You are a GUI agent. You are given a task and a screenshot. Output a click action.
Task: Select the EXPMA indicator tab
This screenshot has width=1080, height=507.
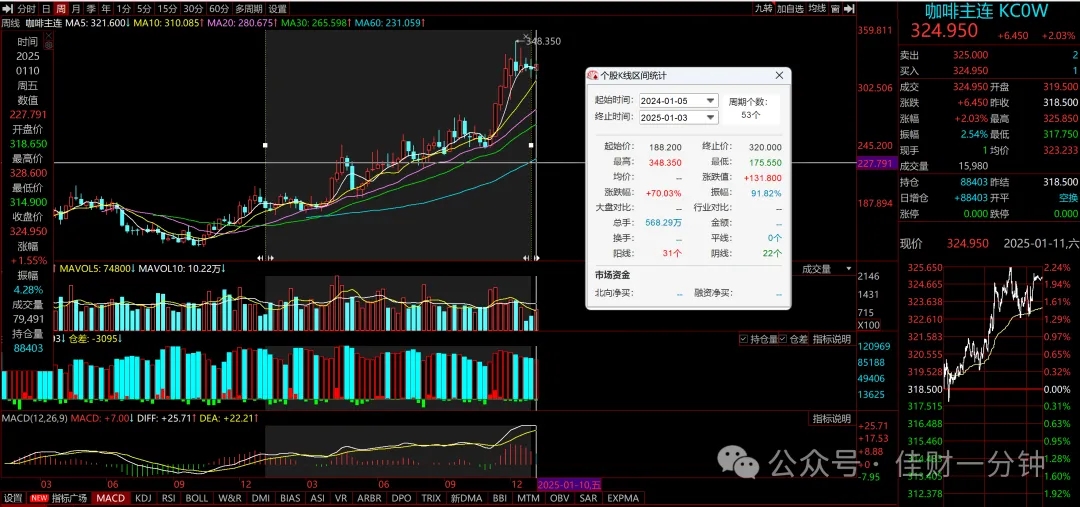[623, 498]
